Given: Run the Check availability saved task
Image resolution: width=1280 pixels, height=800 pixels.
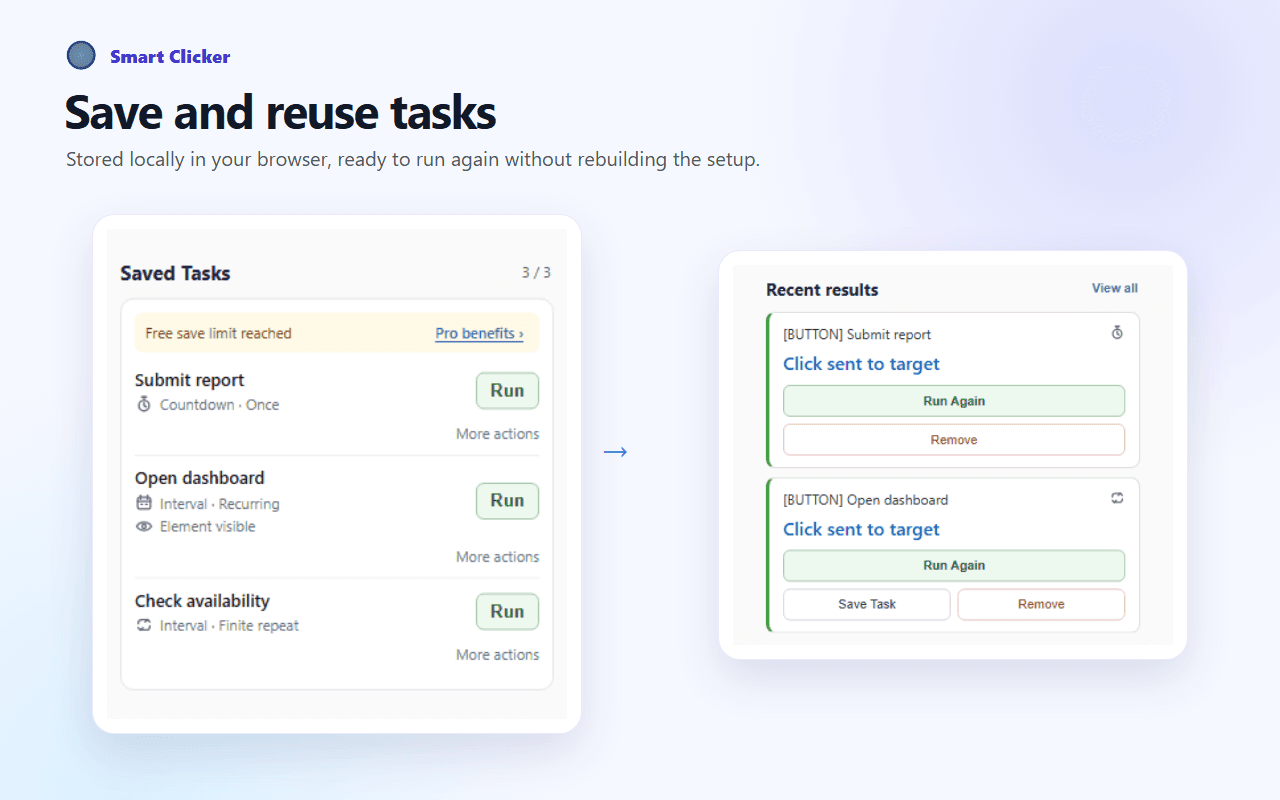Looking at the screenshot, I should coord(507,612).
